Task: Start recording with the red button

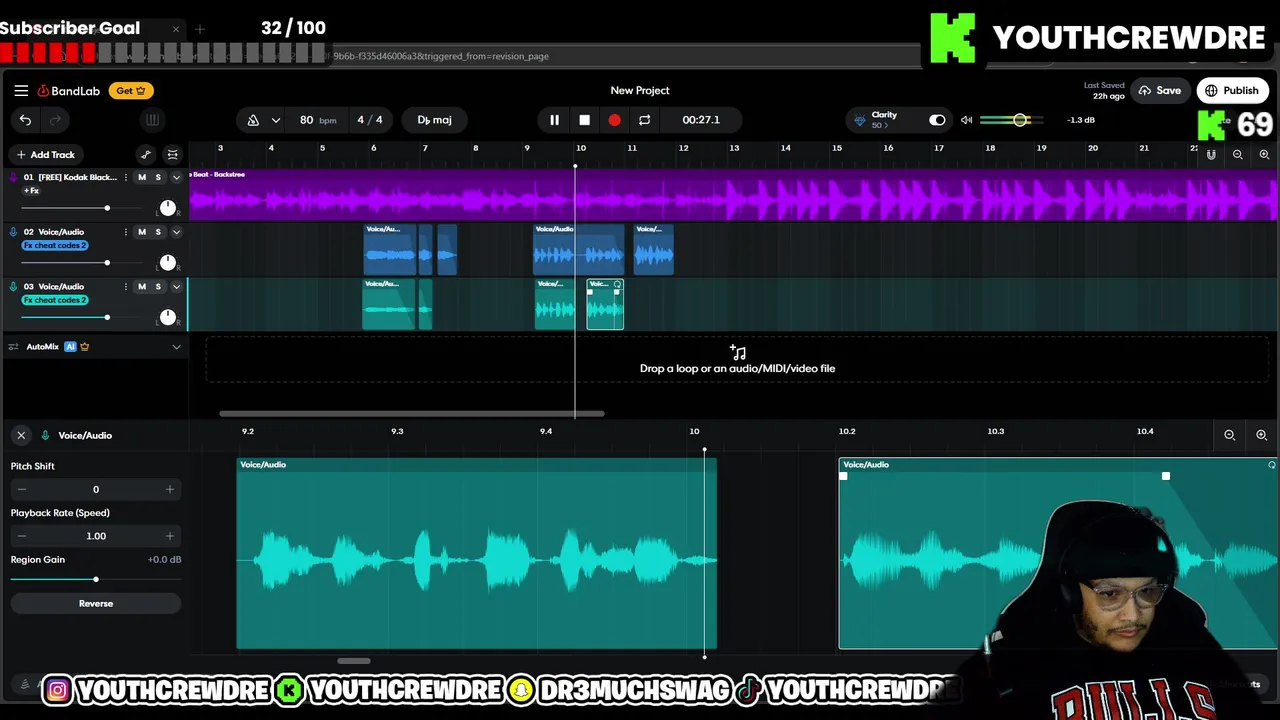Action: (614, 120)
